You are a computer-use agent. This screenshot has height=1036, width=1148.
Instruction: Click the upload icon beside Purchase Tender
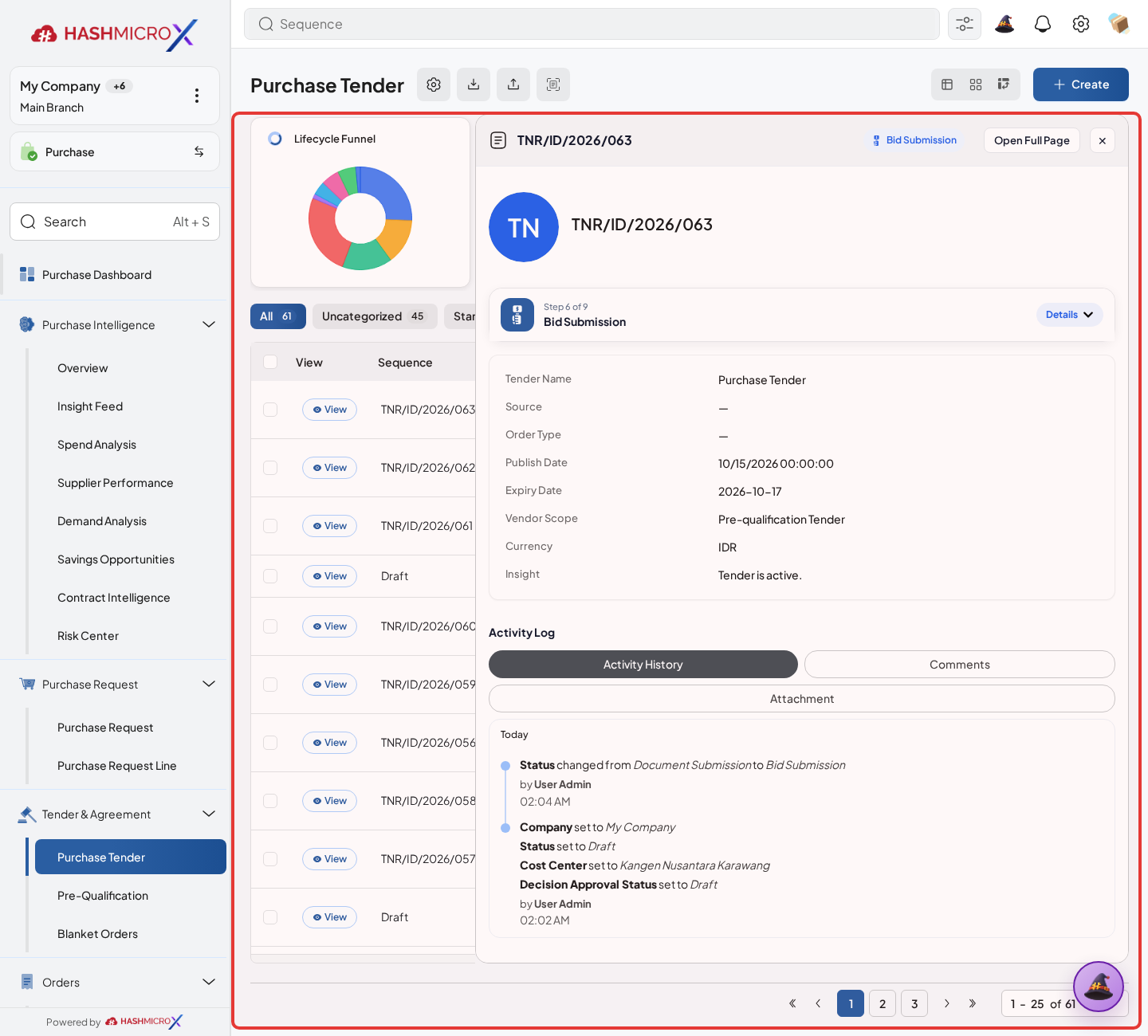(x=513, y=84)
